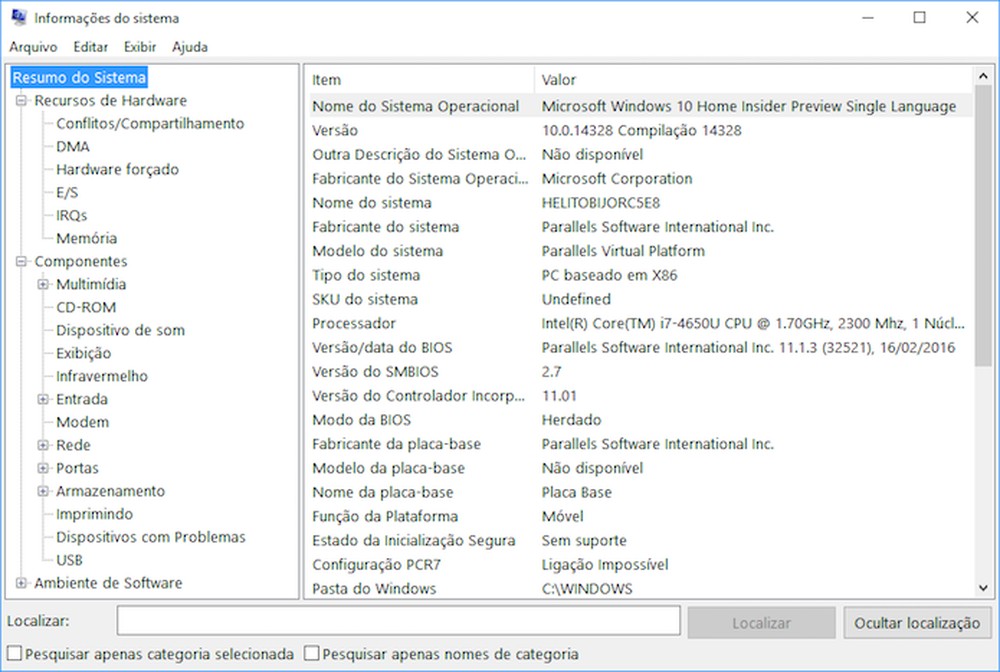Click the value Herdado
The width and height of the screenshot is (1000, 672).
pyautogui.click(x=571, y=420)
